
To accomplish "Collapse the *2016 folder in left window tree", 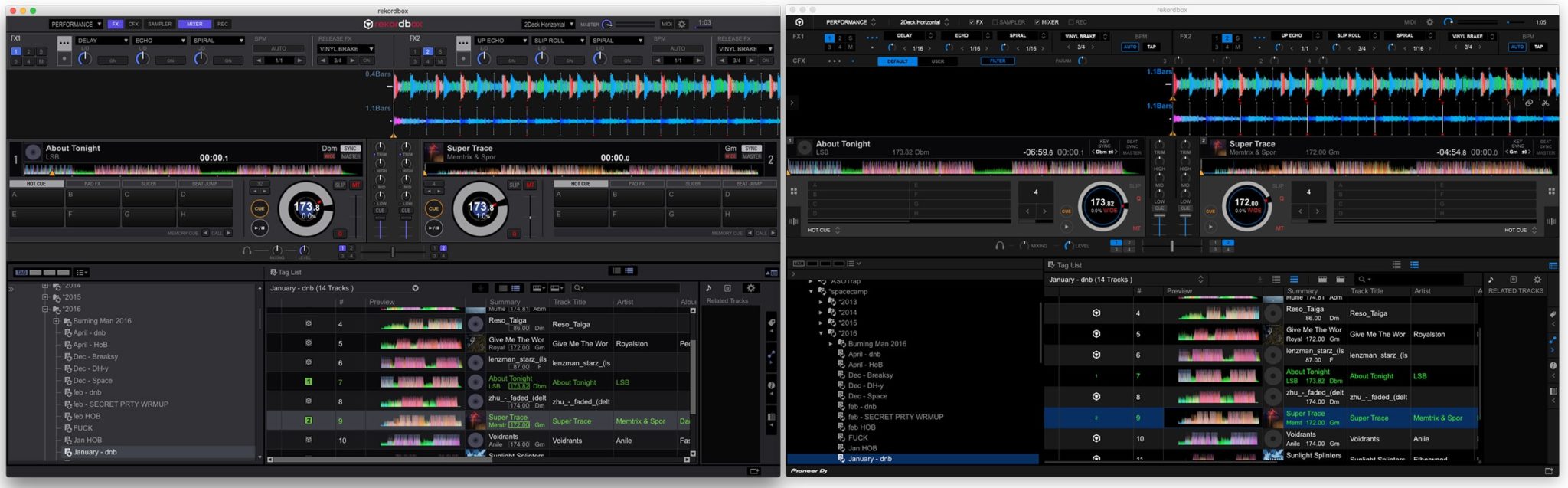I will (45, 310).
